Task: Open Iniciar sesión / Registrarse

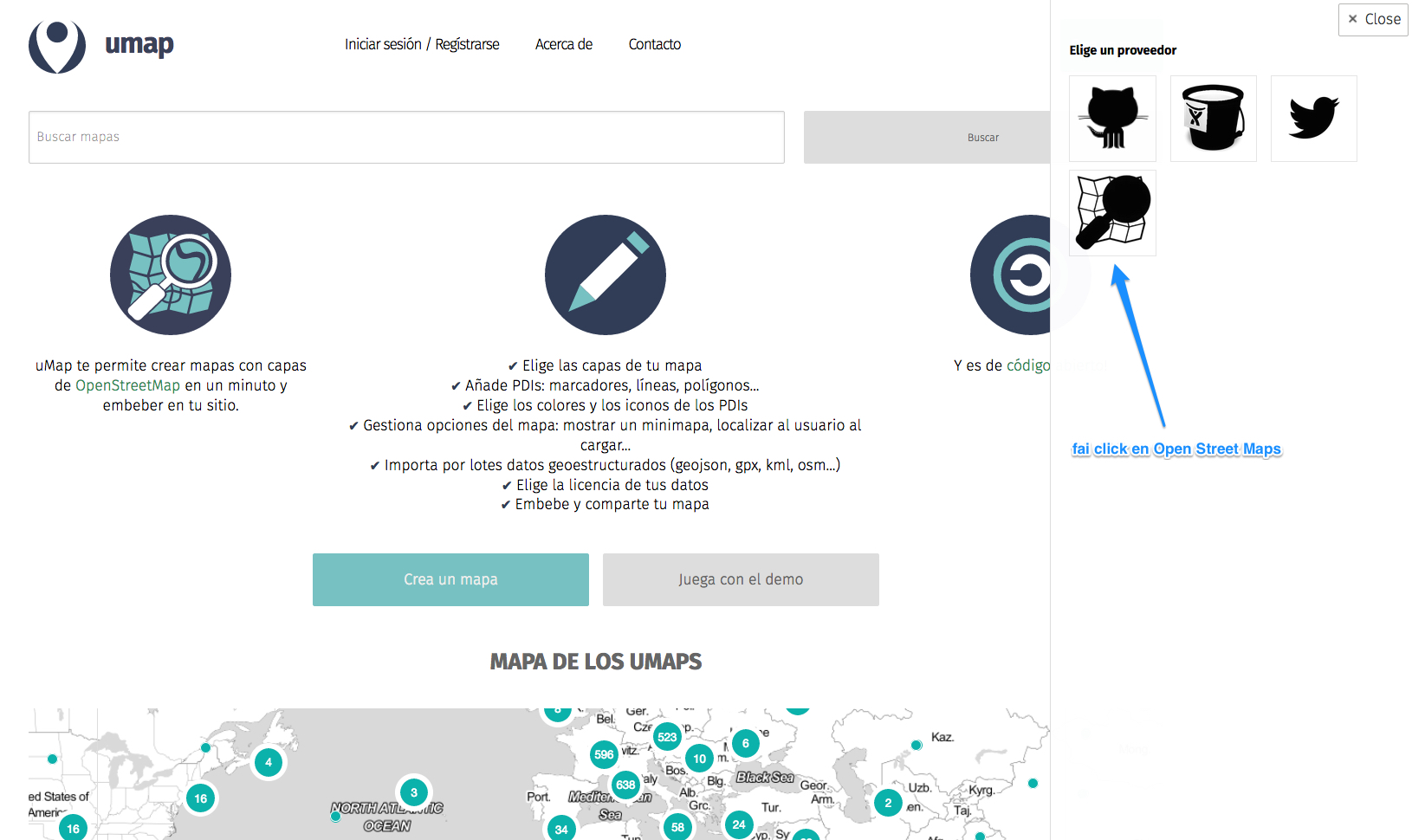Action: (x=422, y=44)
